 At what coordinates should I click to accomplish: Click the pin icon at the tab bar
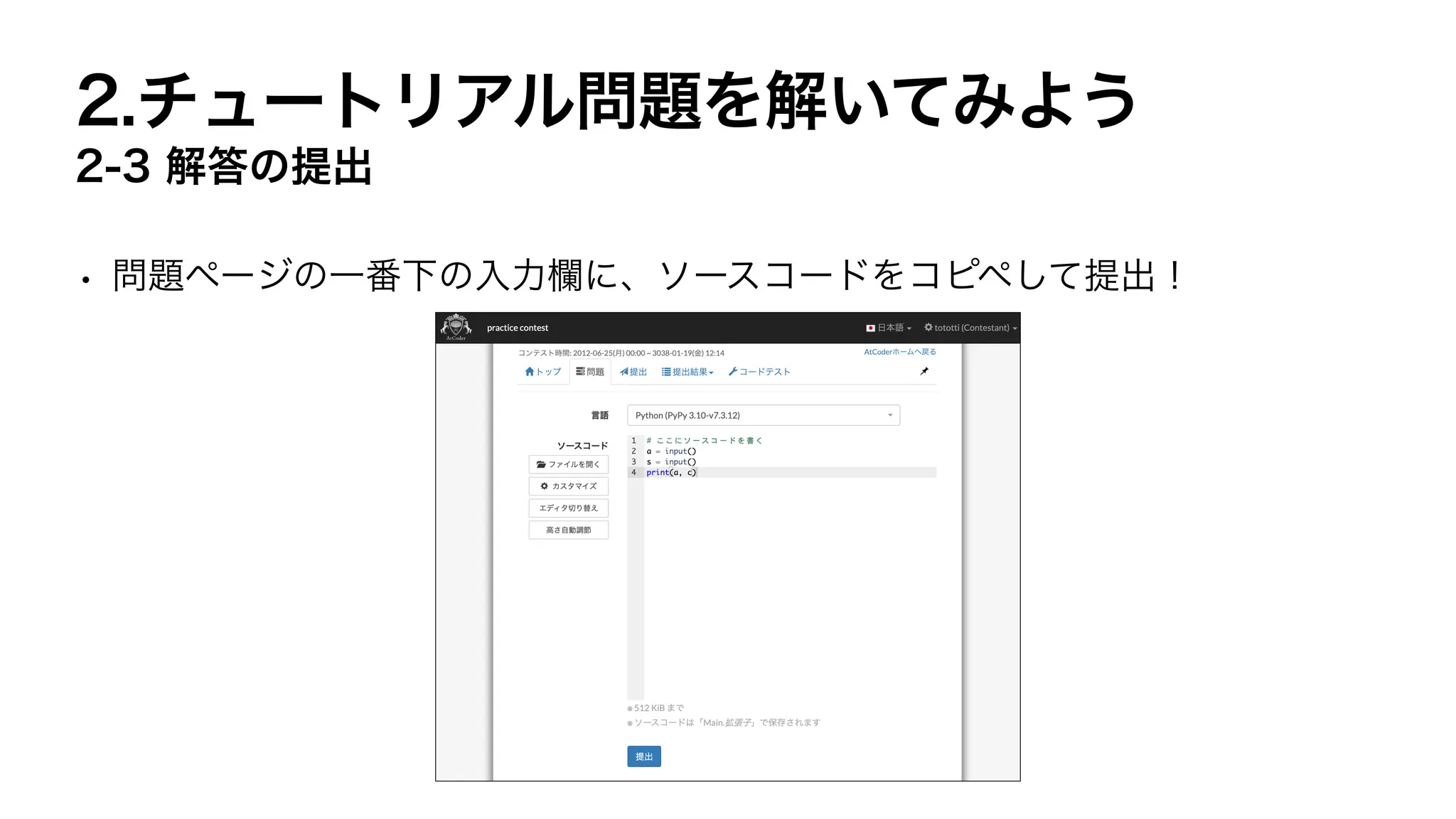924,371
